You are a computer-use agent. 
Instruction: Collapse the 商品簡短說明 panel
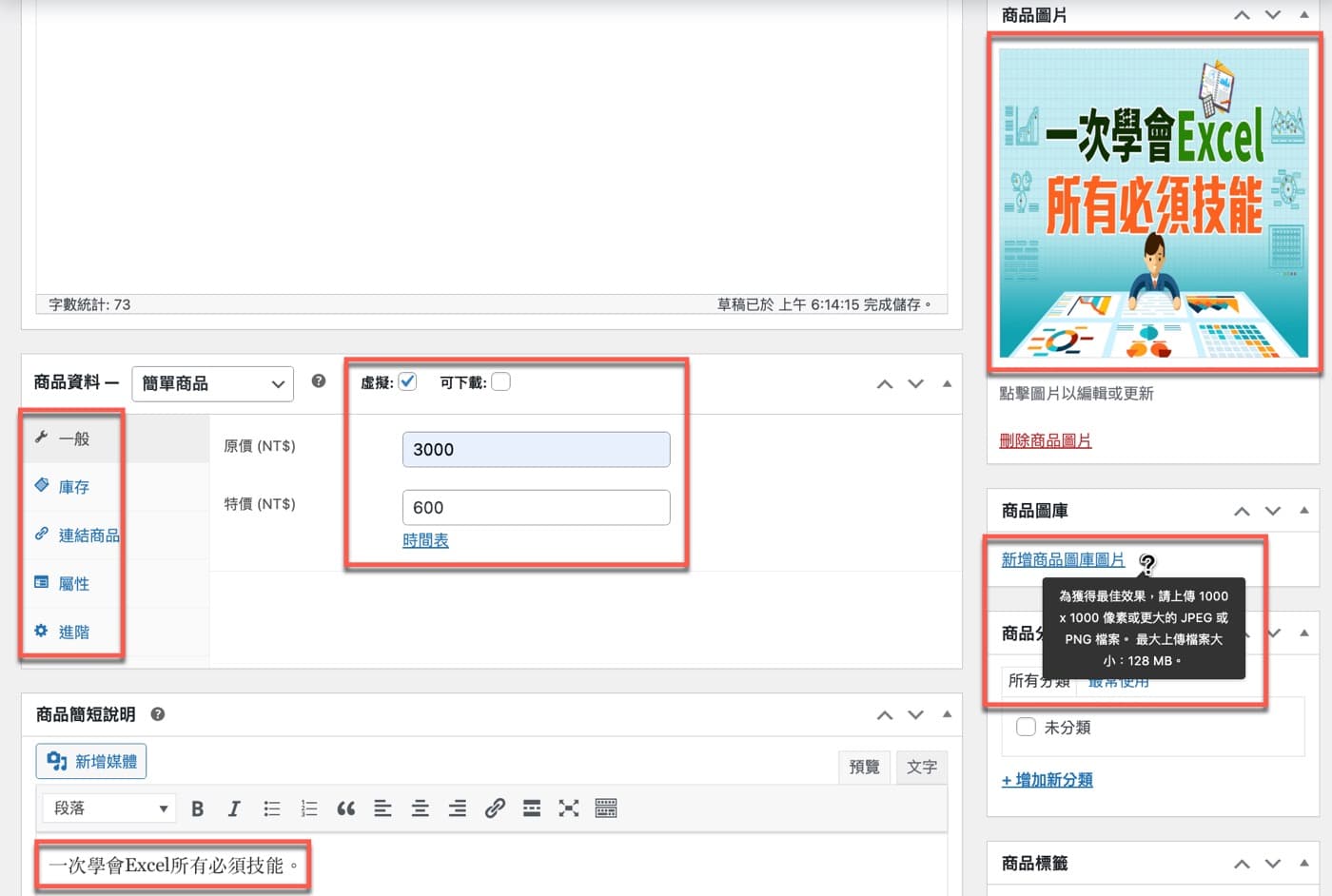[x=947, y=714]
